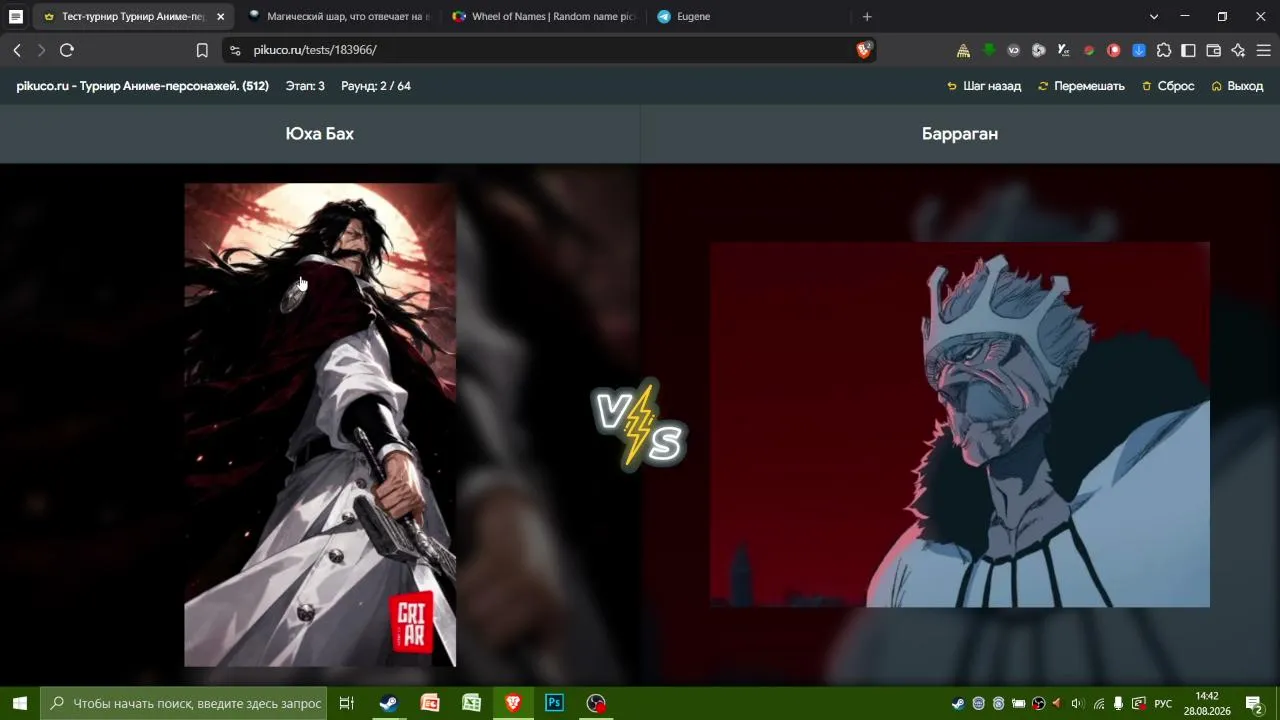Switch to the Wheel of Names tab

pos(543,17)
